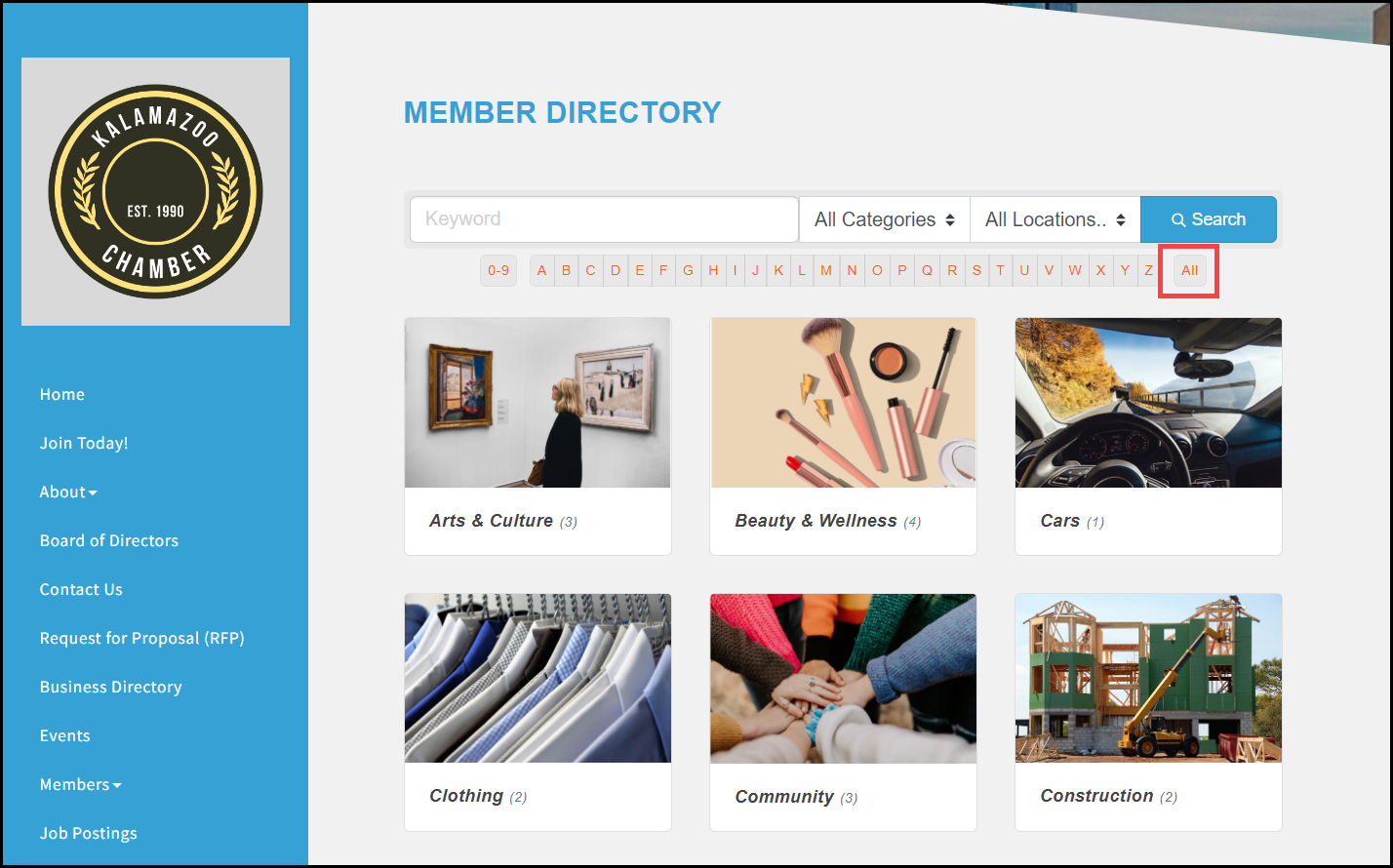Click the Kalamazoo Chamber logo

click(x=155, y=191)
